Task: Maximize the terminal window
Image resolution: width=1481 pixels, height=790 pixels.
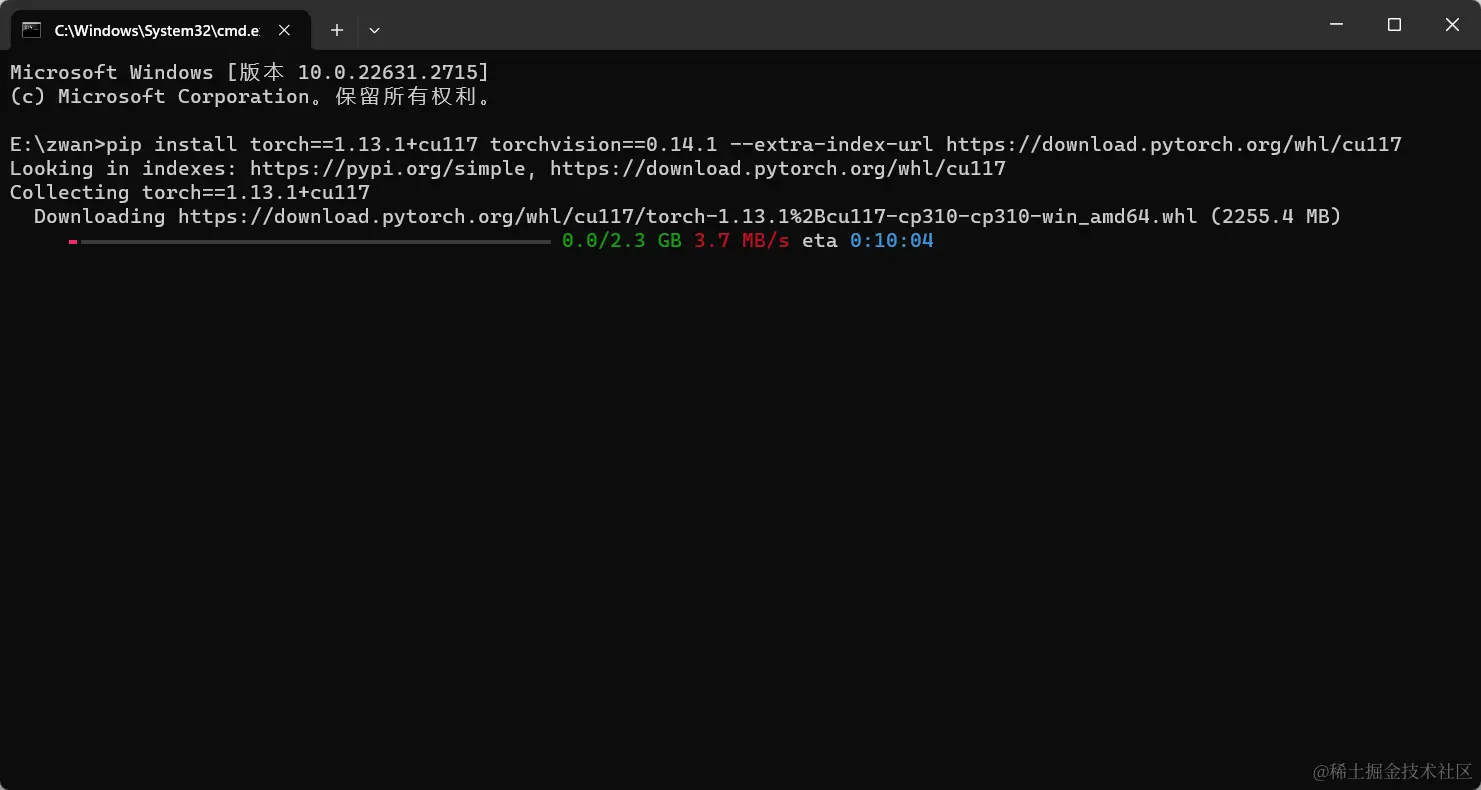Action: tap(1394, 24)
